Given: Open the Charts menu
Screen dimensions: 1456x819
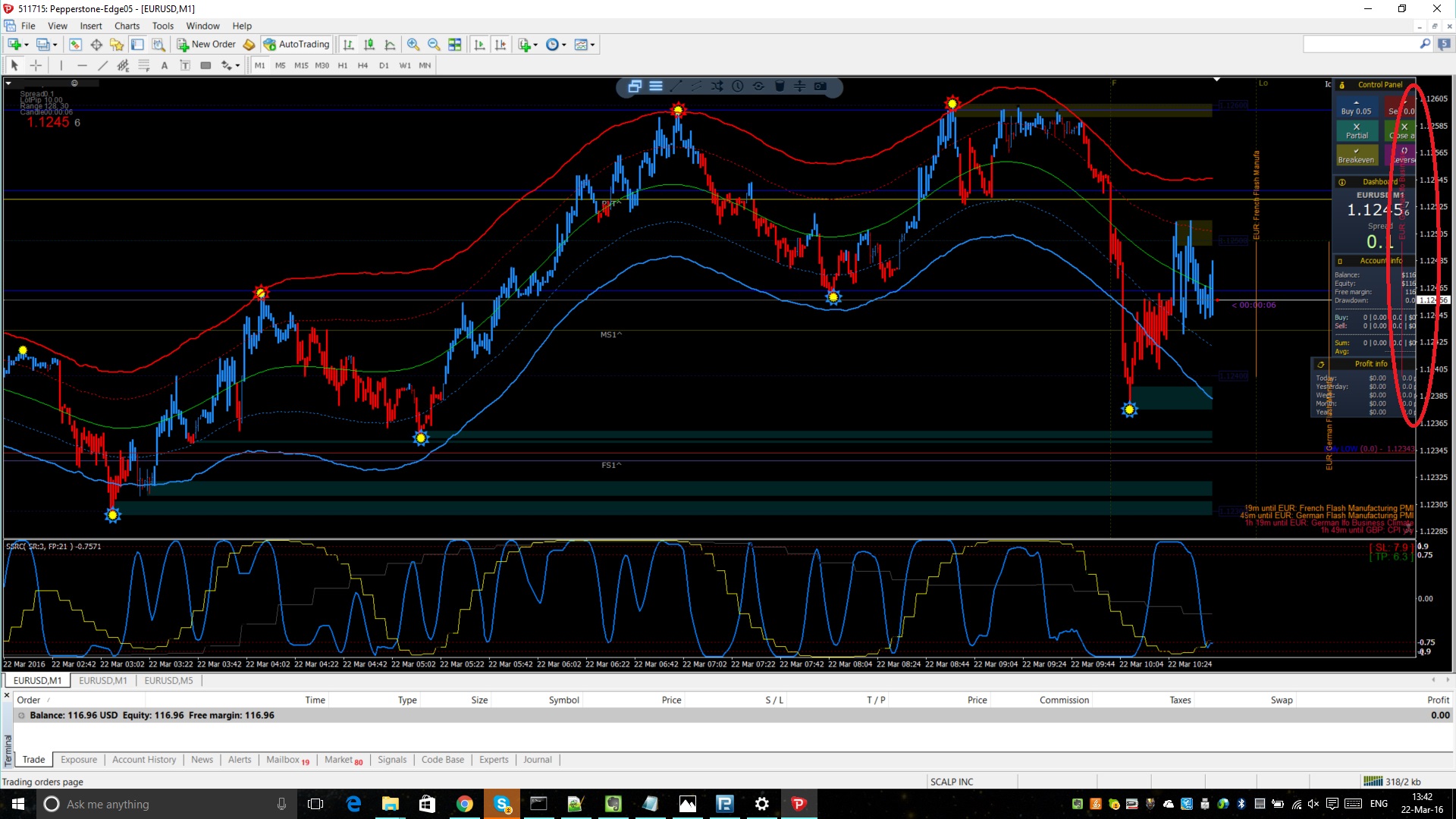Looking at the screenshot, I should [x=127, y=26].
